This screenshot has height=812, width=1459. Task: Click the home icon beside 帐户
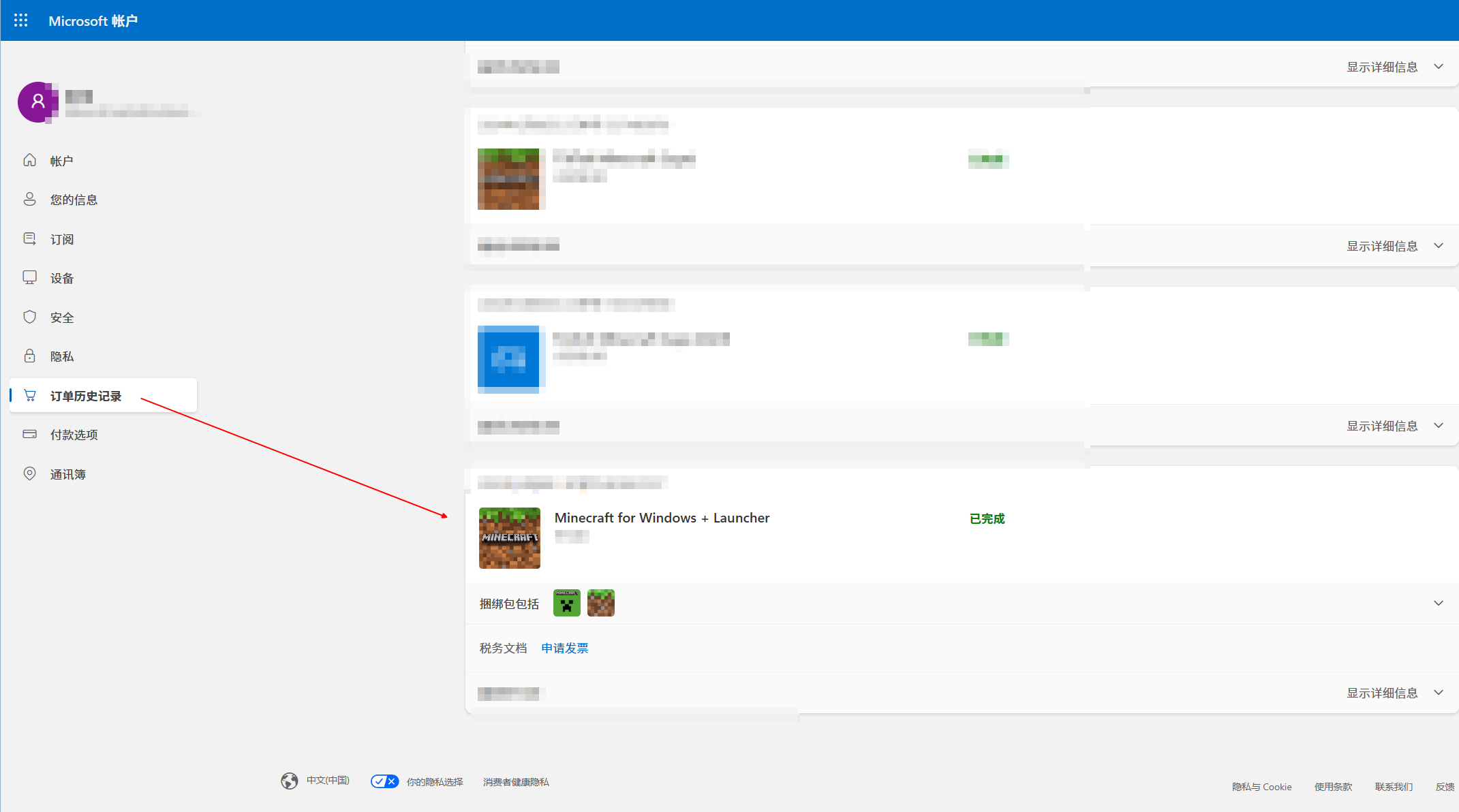[29, 160]
